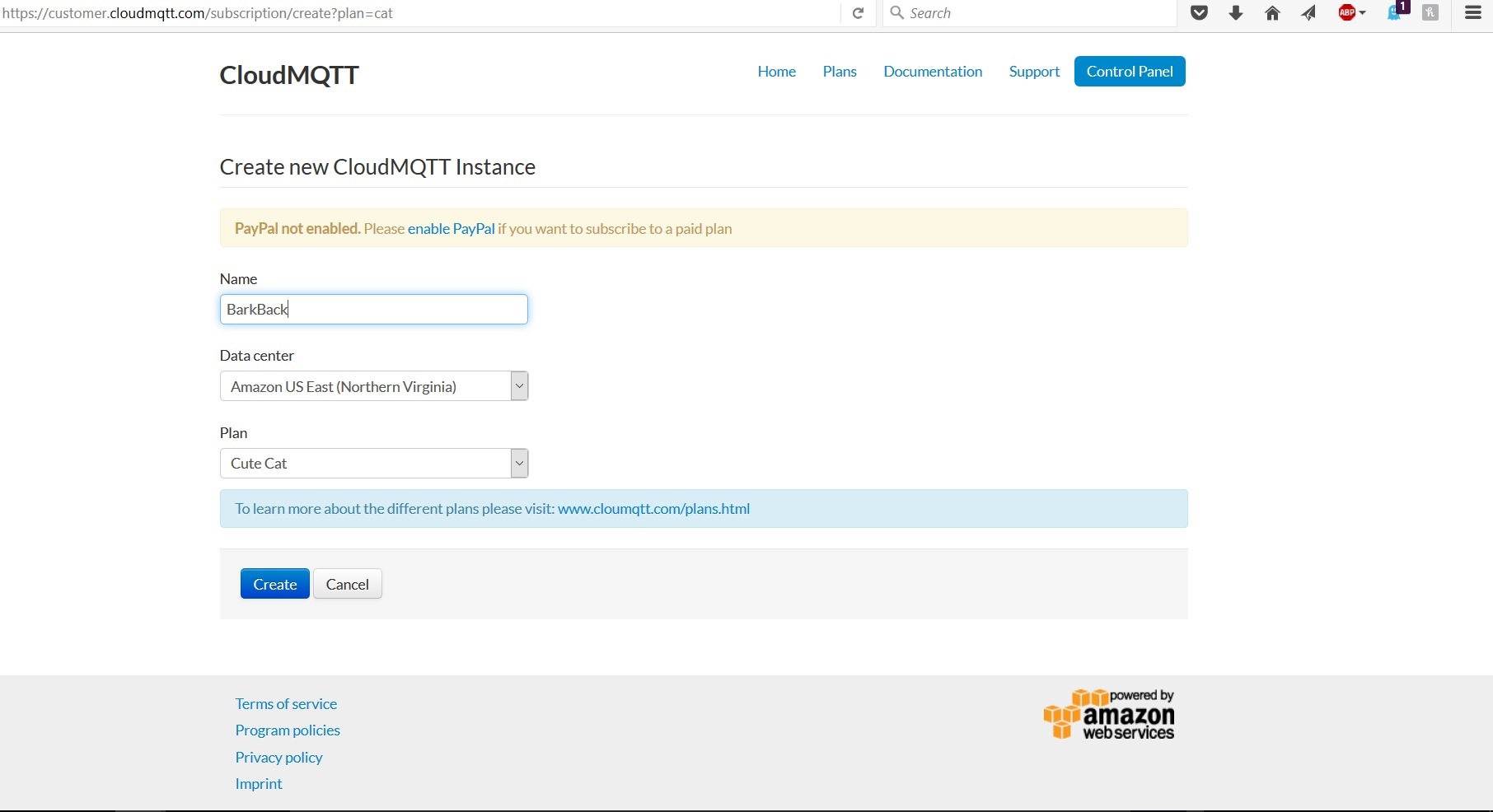Click the Control Panel button

(1130, 72)
